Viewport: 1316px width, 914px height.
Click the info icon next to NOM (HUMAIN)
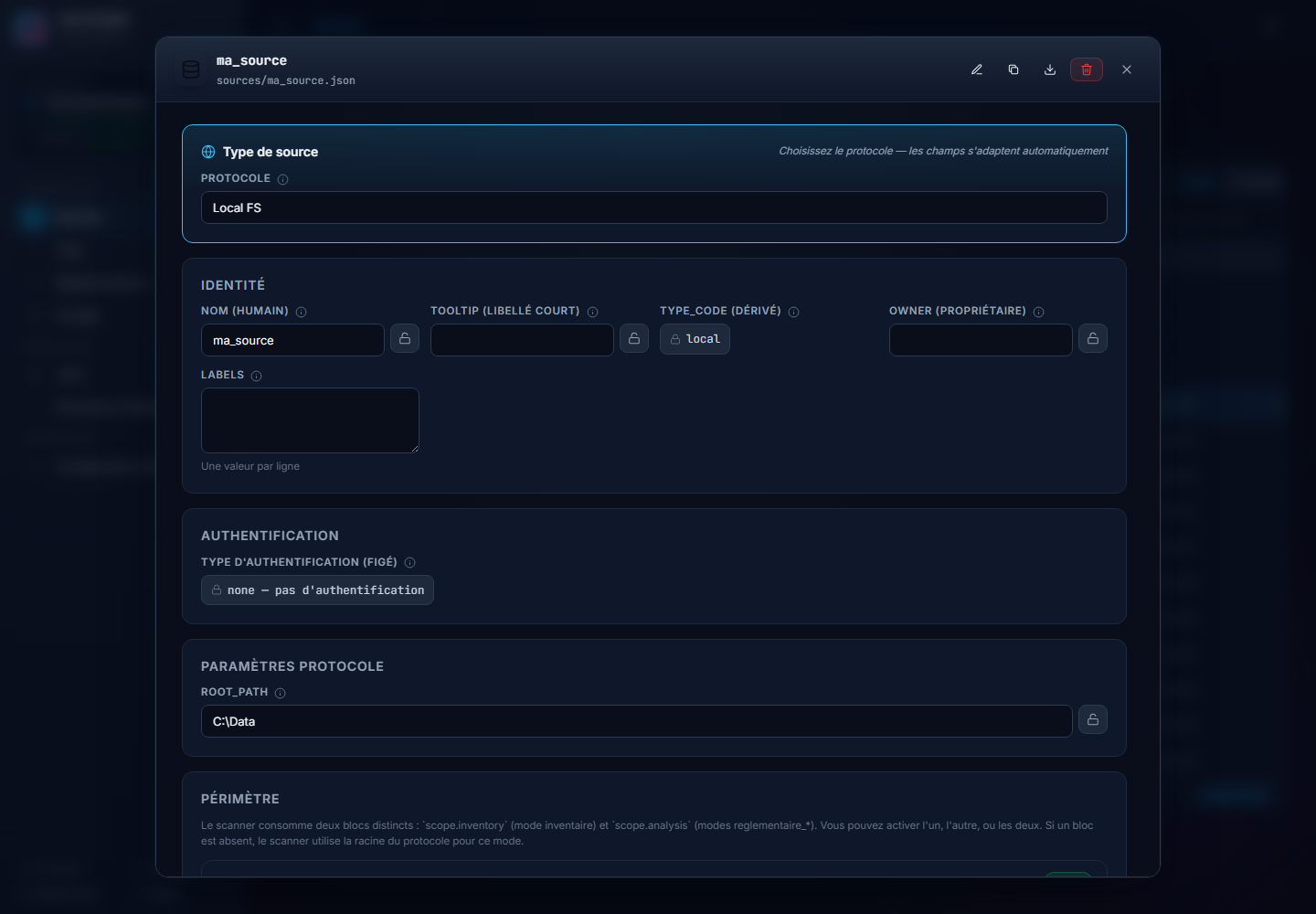(x=301, y=312)
